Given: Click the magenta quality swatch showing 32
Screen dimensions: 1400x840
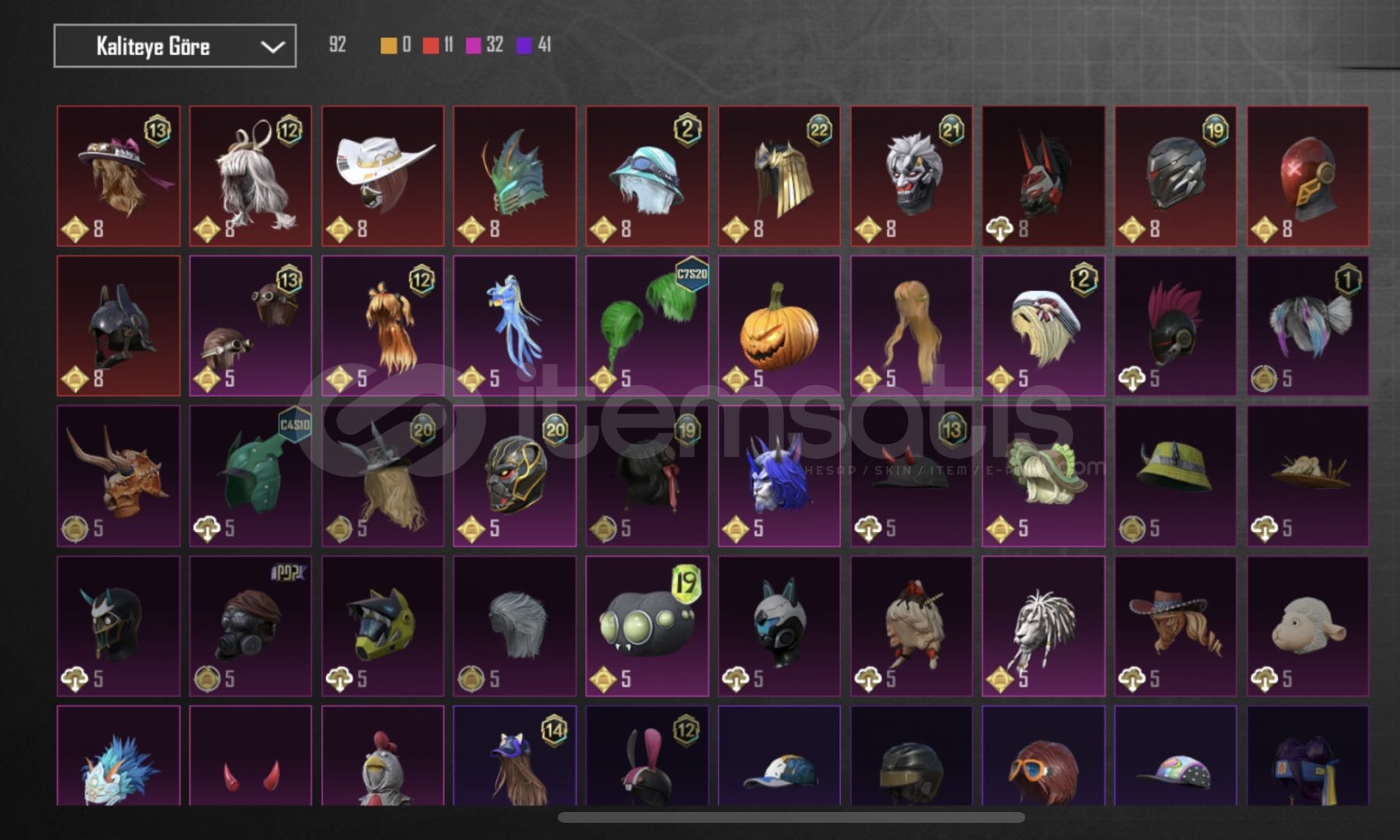Looking at the screenshot, I should (473, 46).
